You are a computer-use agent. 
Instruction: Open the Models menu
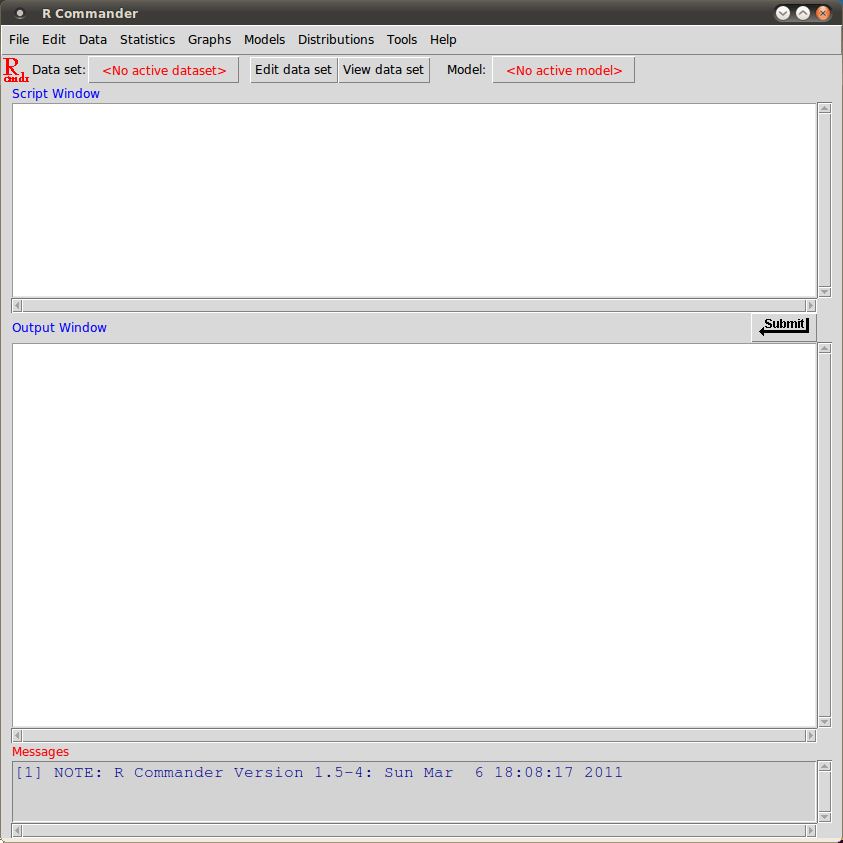click(x=264, y=40)
